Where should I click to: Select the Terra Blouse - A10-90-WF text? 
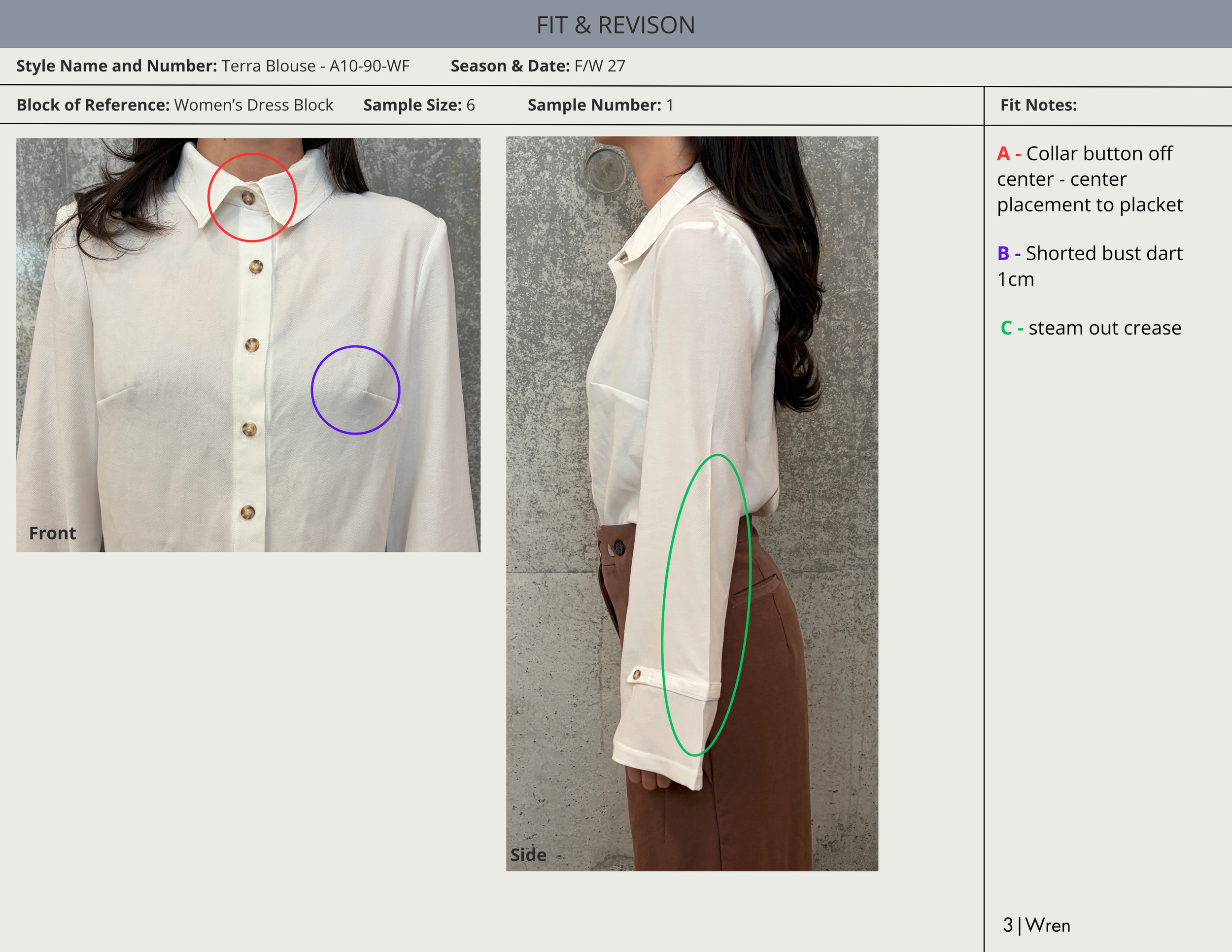pos(315,66)
